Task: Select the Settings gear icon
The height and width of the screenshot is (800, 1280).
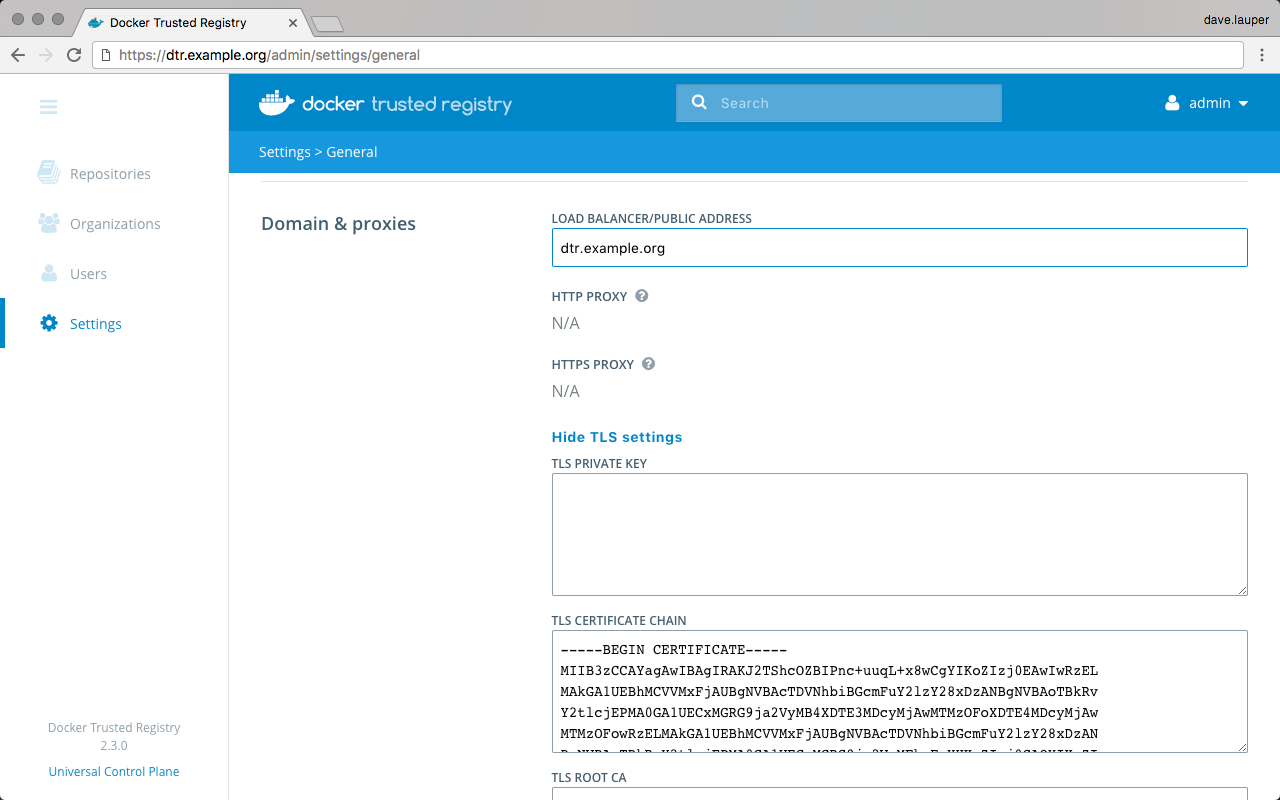Action: (x=49, y=323)
